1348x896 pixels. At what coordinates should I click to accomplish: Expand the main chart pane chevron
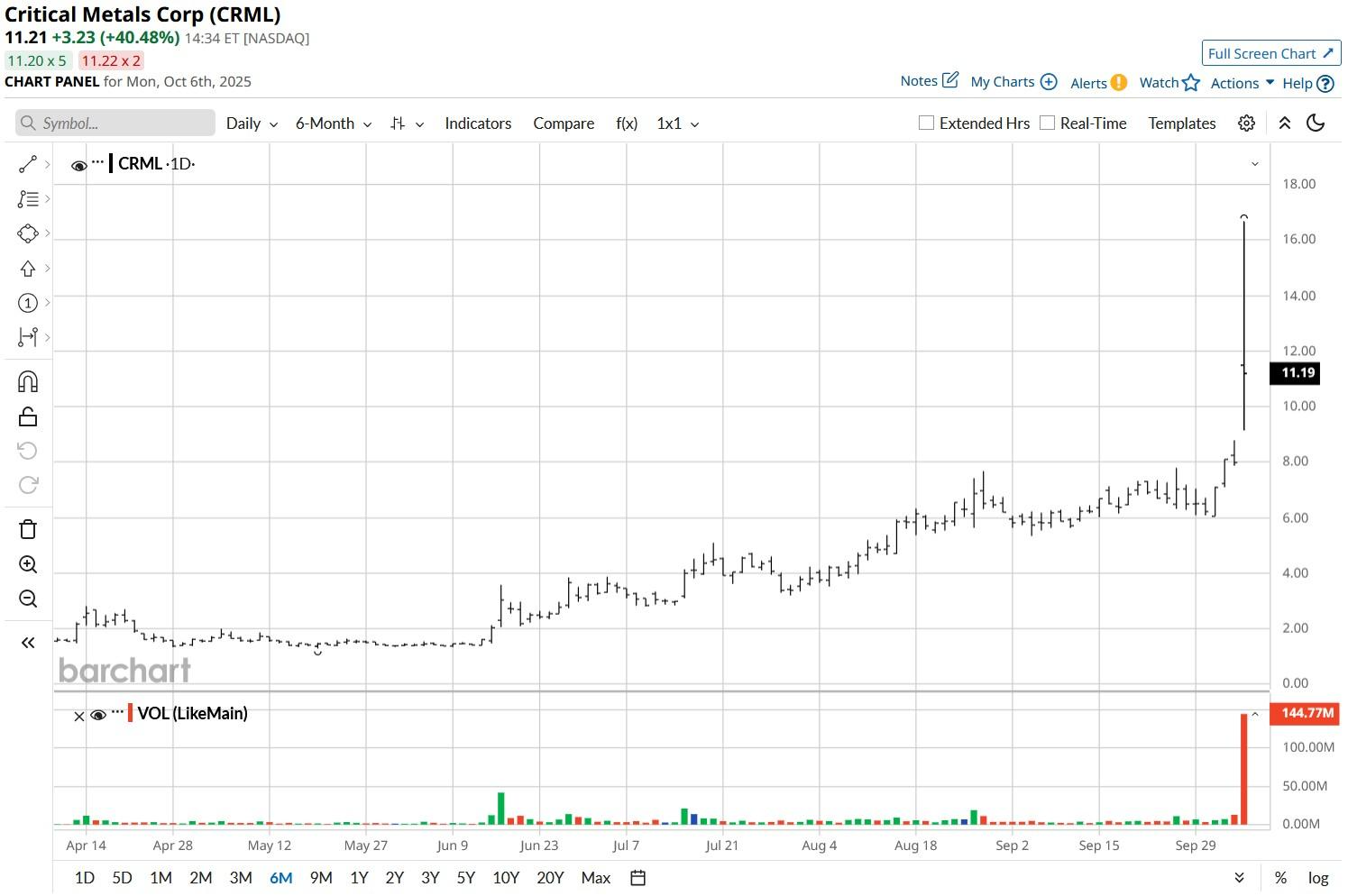(x=1254, y=164)
